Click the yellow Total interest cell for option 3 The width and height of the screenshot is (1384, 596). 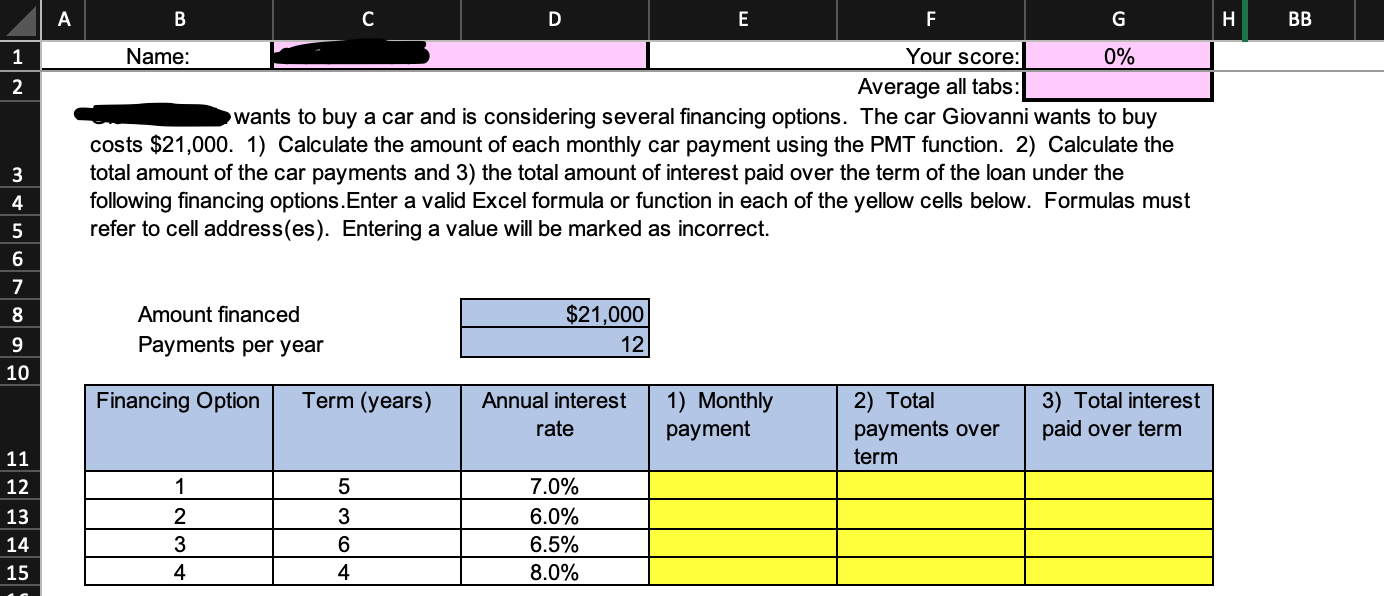coord(1117,543)
